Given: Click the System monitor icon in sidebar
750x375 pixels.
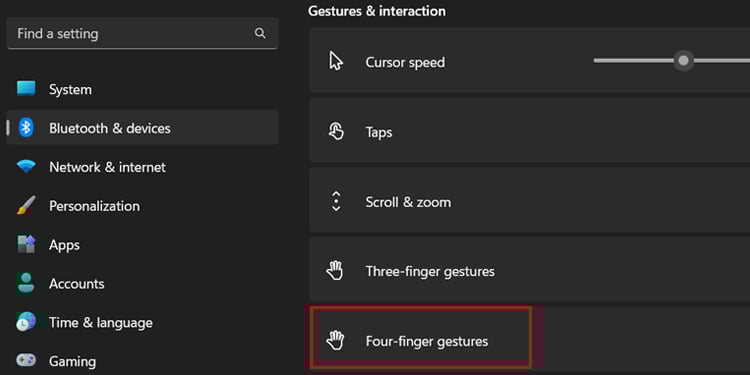Looking at the screenshot, I should 26,89.
